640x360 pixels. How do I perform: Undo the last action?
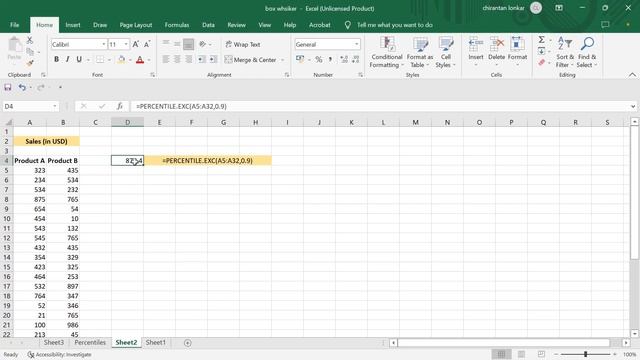[x=22, y=87]
